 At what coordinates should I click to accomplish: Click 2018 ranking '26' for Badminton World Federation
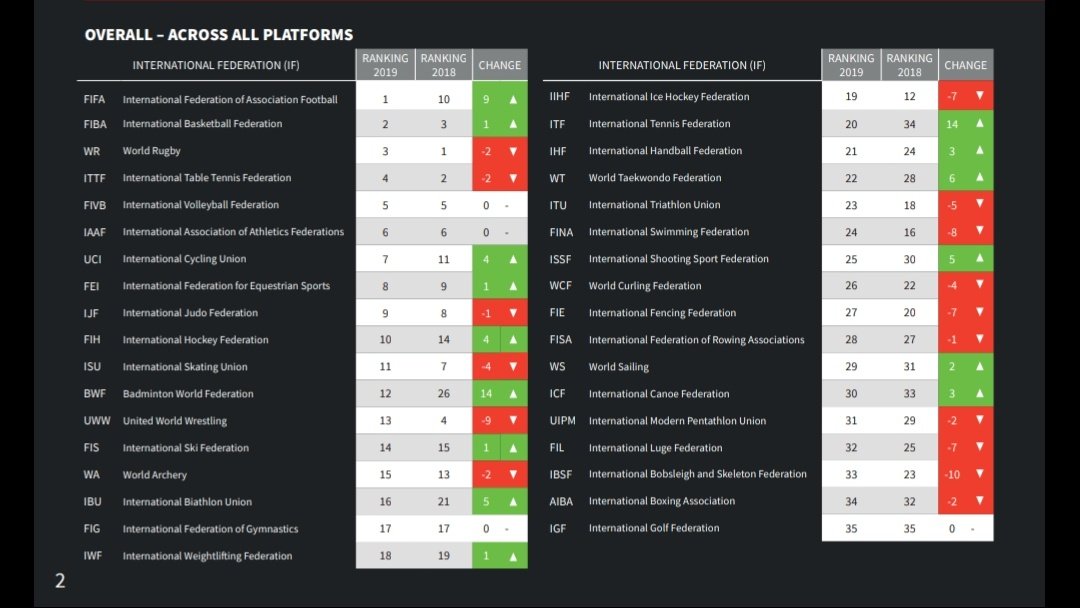pos(444,394)
